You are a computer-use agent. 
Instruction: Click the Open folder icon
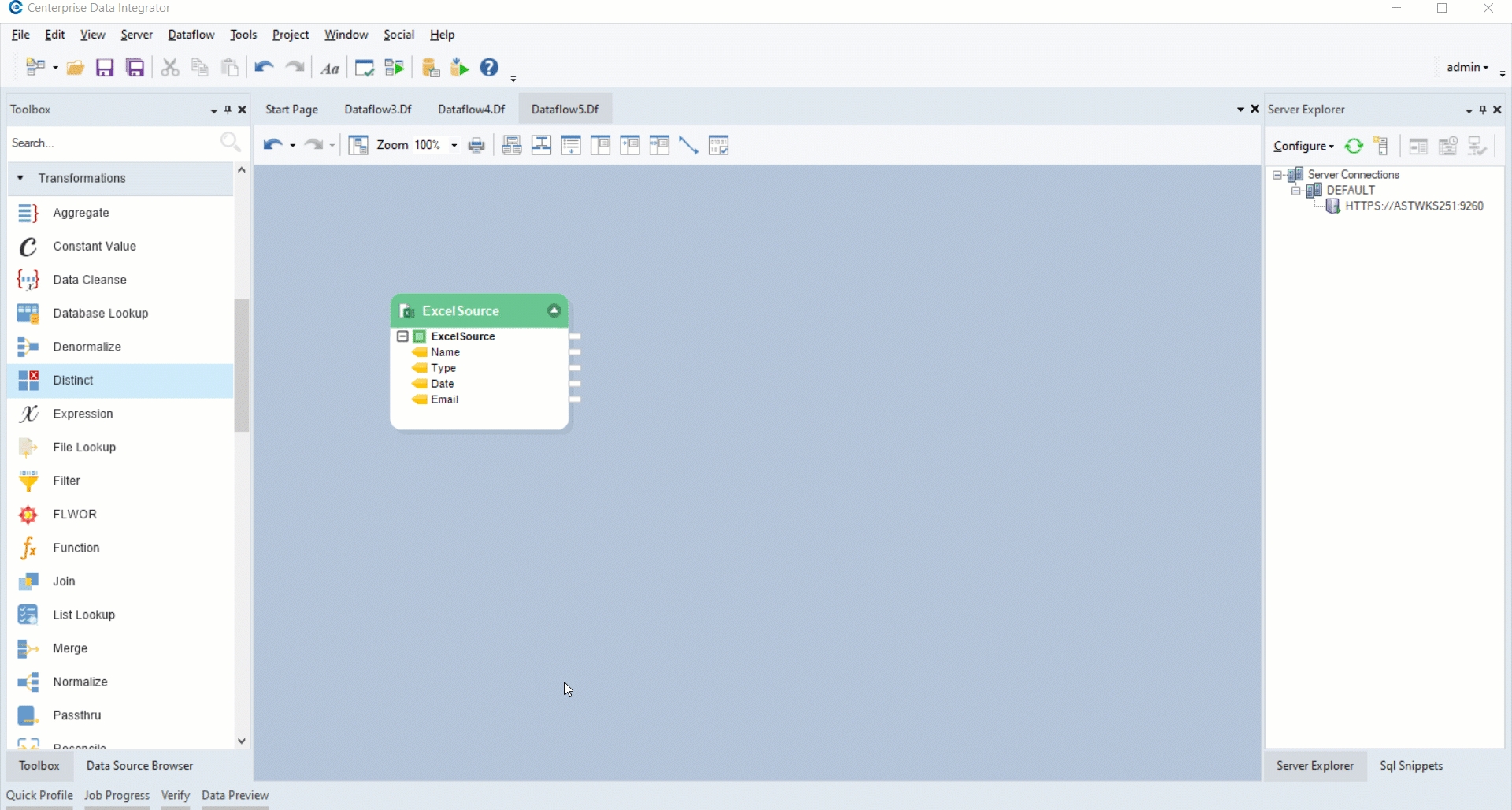(76, 68)
